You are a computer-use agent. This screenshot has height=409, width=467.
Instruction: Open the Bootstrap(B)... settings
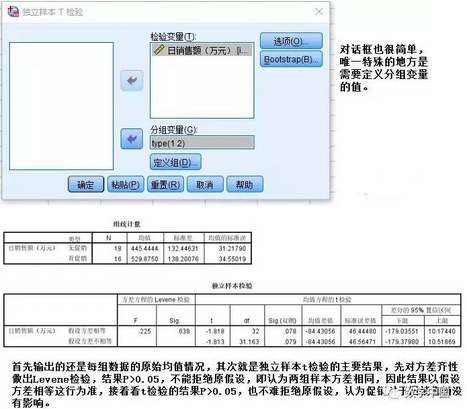coord(291,59)
